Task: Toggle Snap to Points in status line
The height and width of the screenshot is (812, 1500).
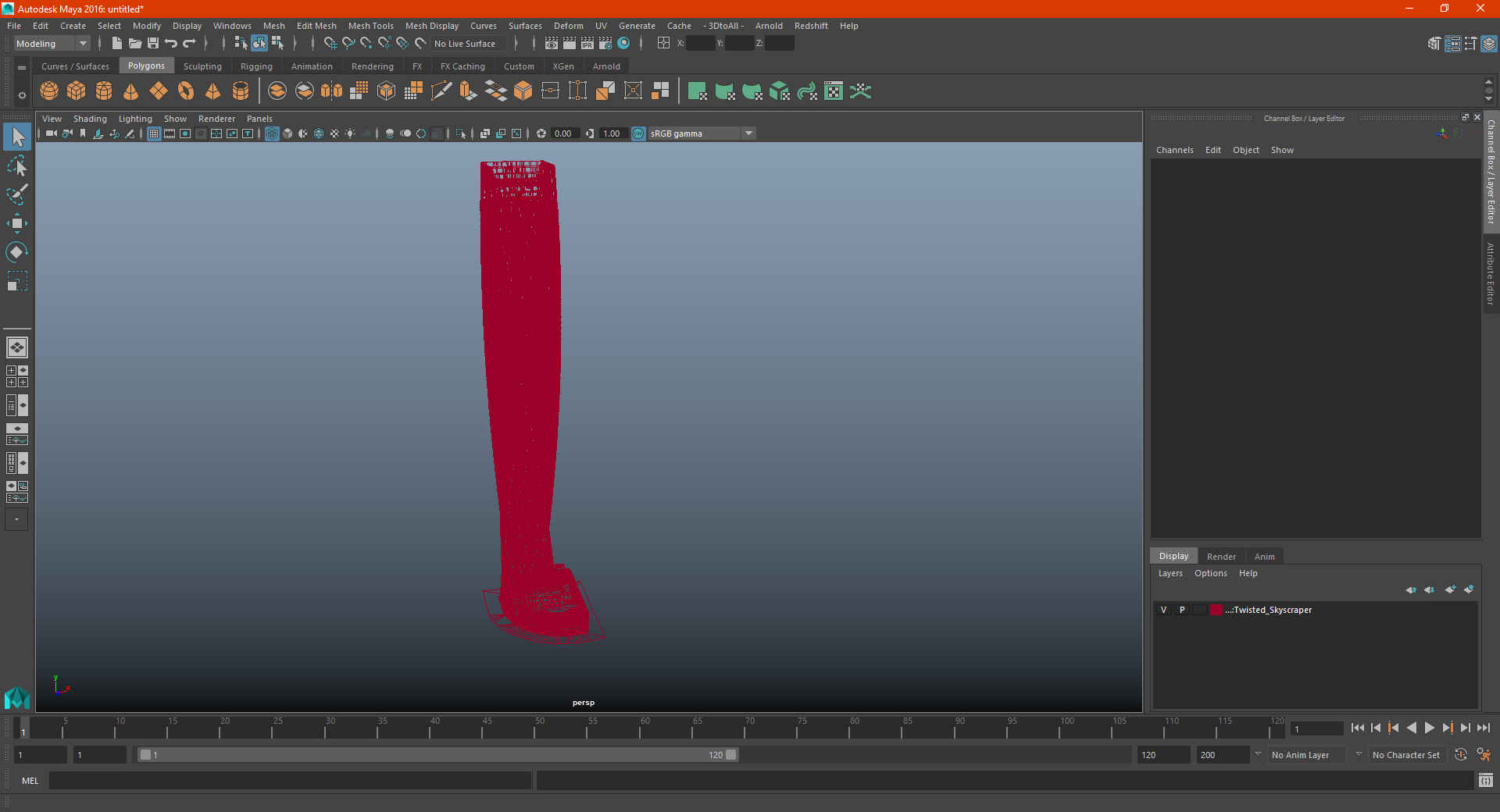Action: coord(366,44)
